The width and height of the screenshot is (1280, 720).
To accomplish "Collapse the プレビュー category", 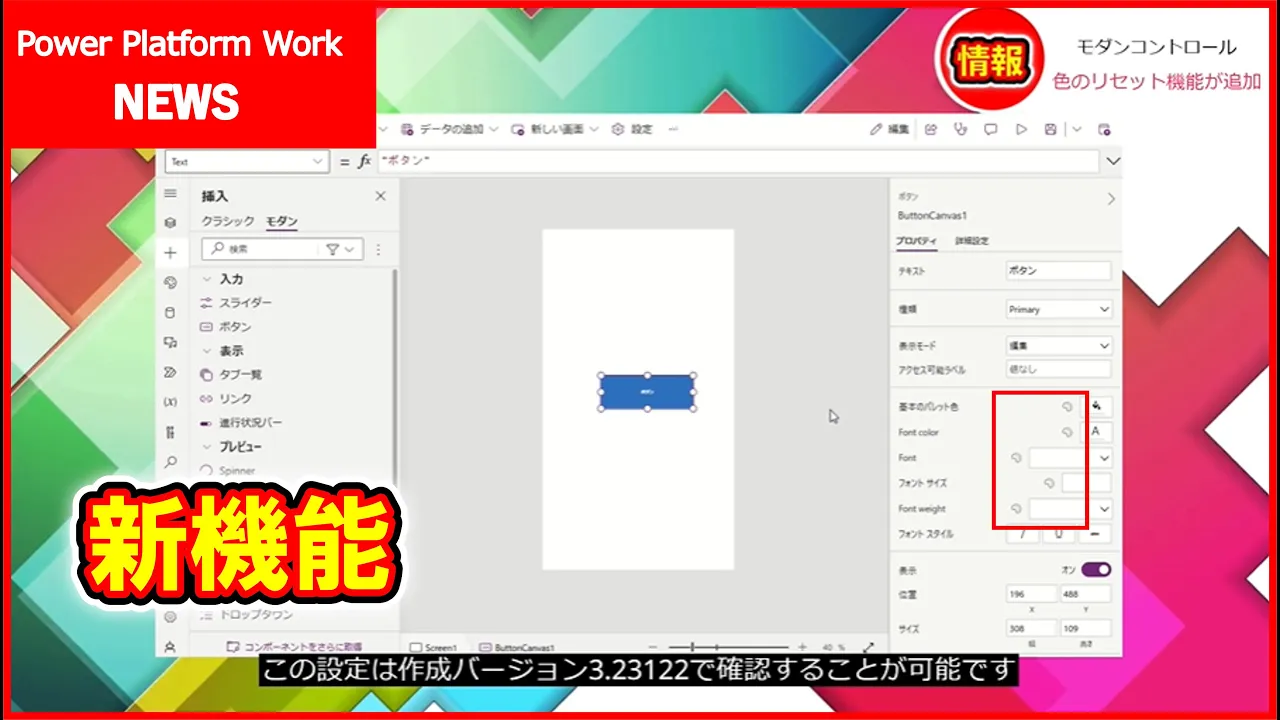I will tap(207, 447).
